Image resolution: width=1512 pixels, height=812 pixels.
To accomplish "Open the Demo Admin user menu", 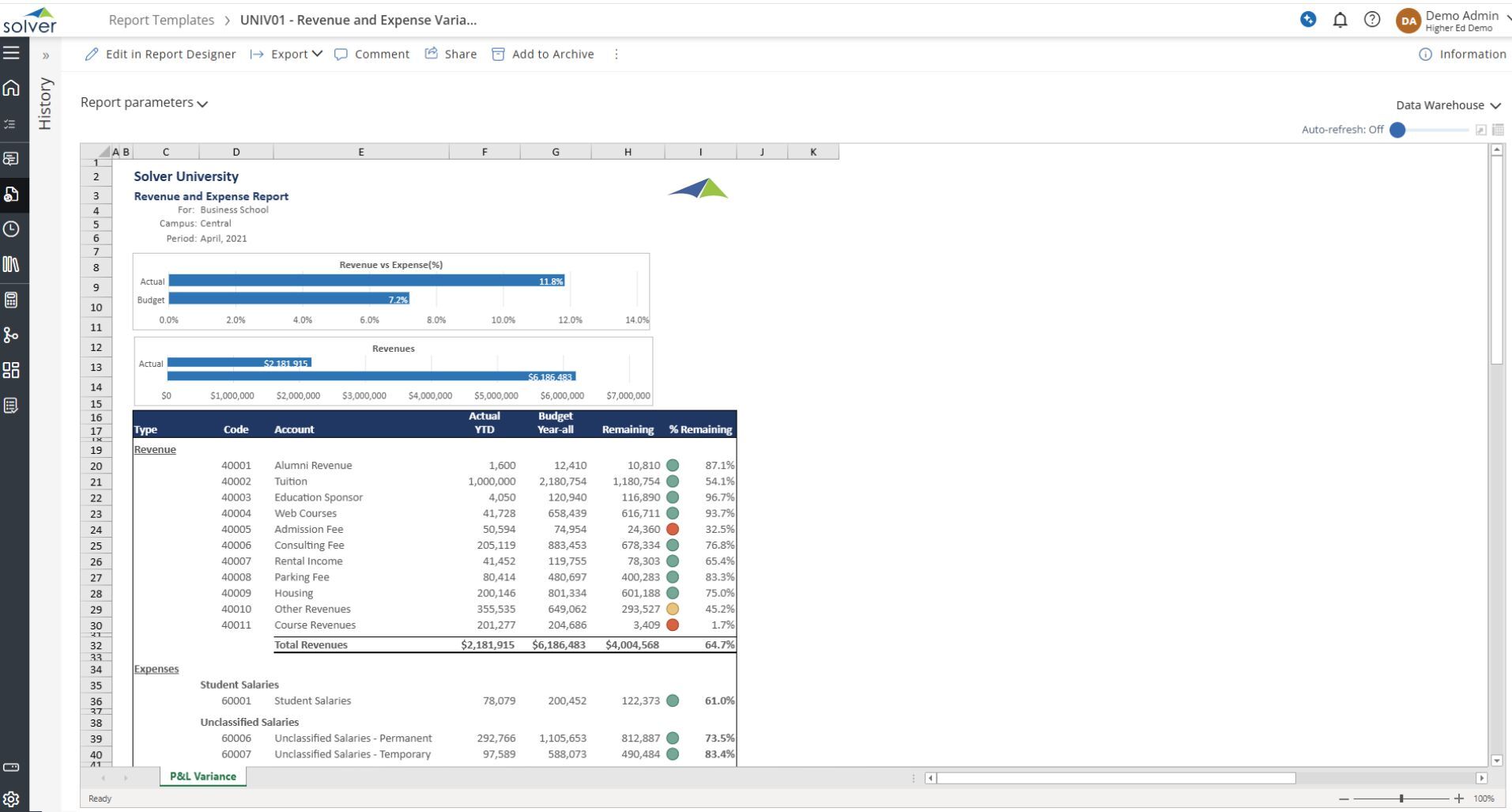I will click(1454, 21).
